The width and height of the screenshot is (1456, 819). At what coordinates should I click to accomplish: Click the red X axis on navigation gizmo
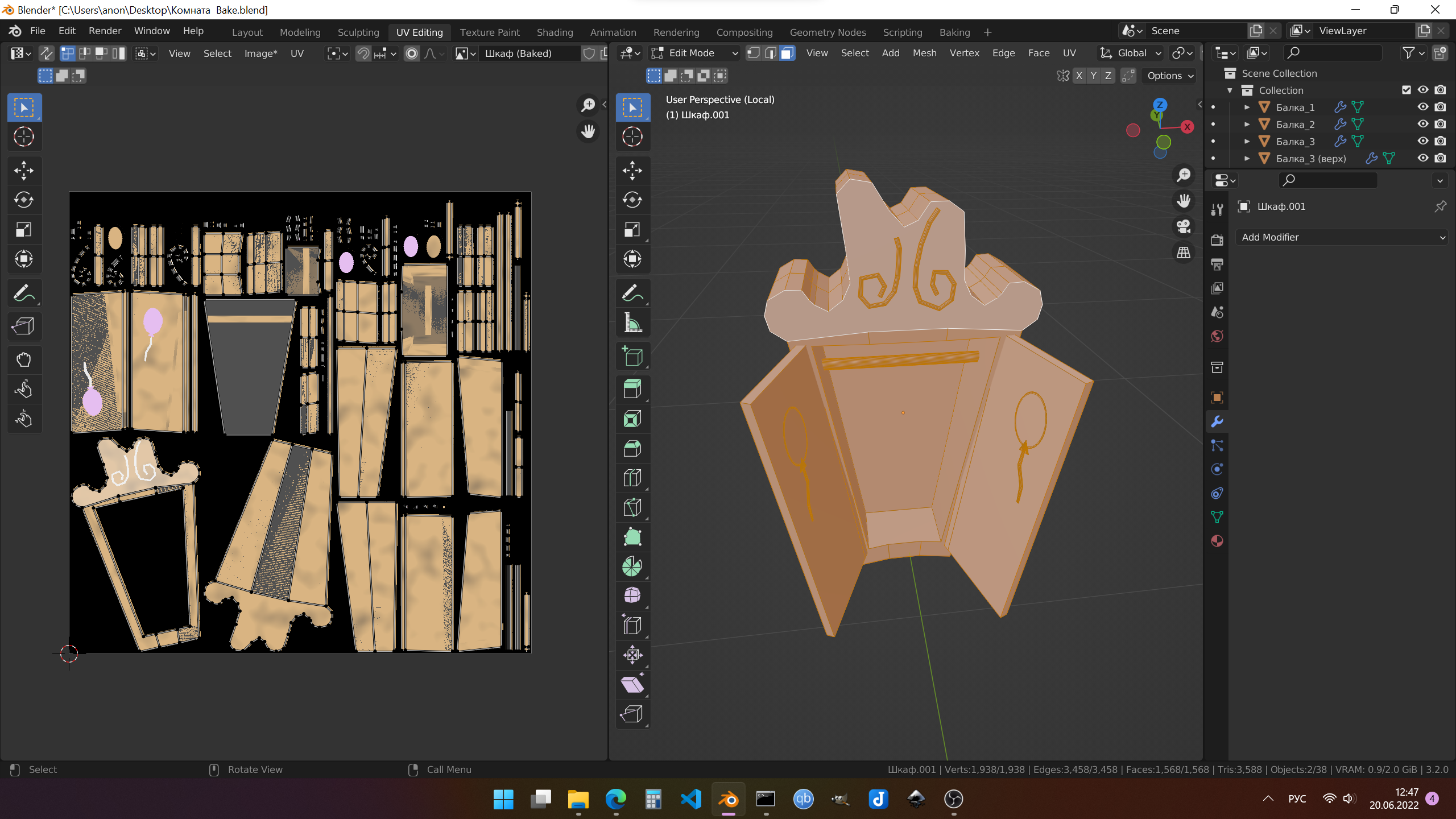tap(1187, 127)
